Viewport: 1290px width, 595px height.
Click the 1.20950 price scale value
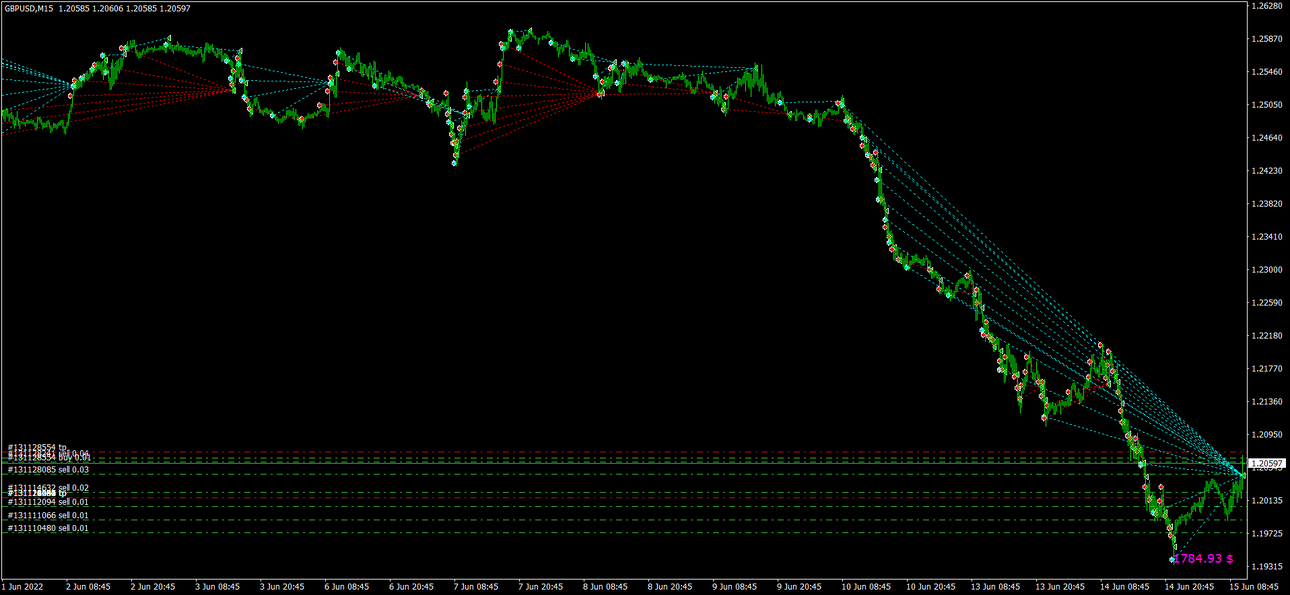[x=1266, y=435]
